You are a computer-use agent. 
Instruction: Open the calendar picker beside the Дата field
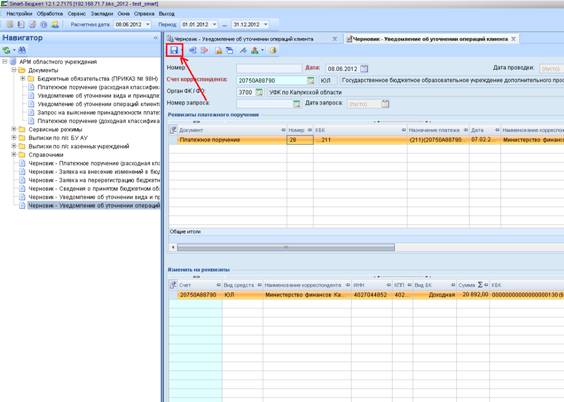coord(364,69)
